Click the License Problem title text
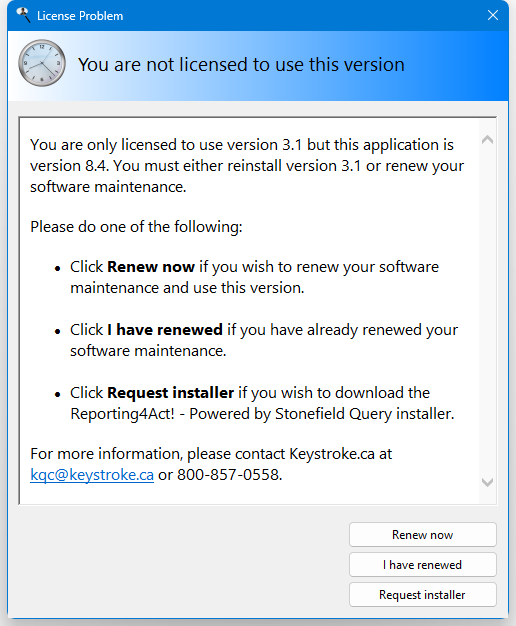516x626 pixels. [80, 16]
